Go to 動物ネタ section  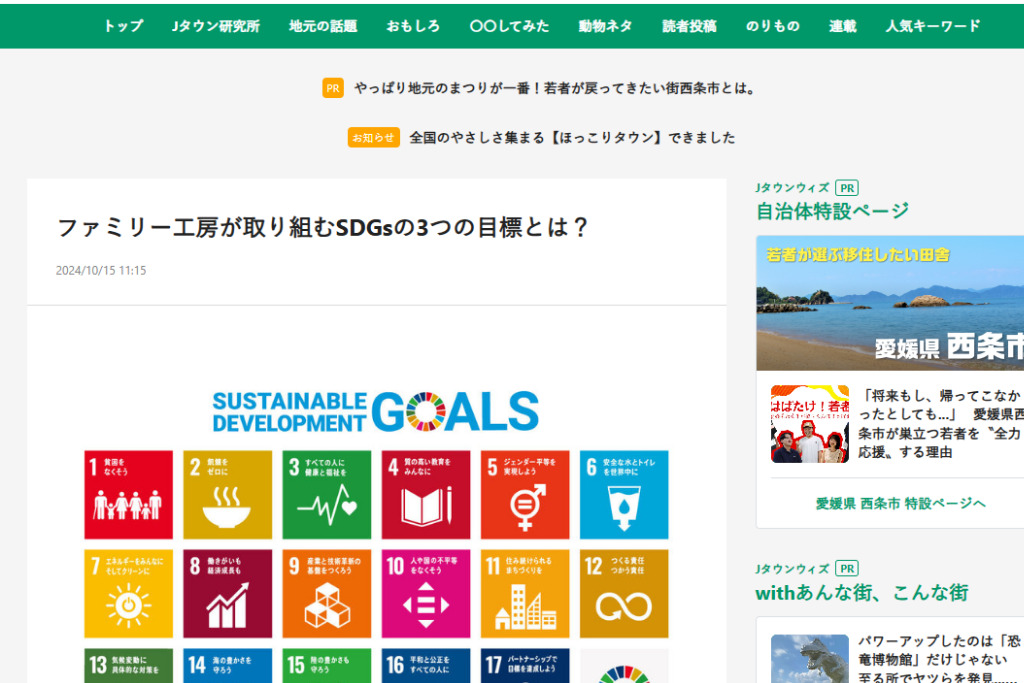point(605,26)
